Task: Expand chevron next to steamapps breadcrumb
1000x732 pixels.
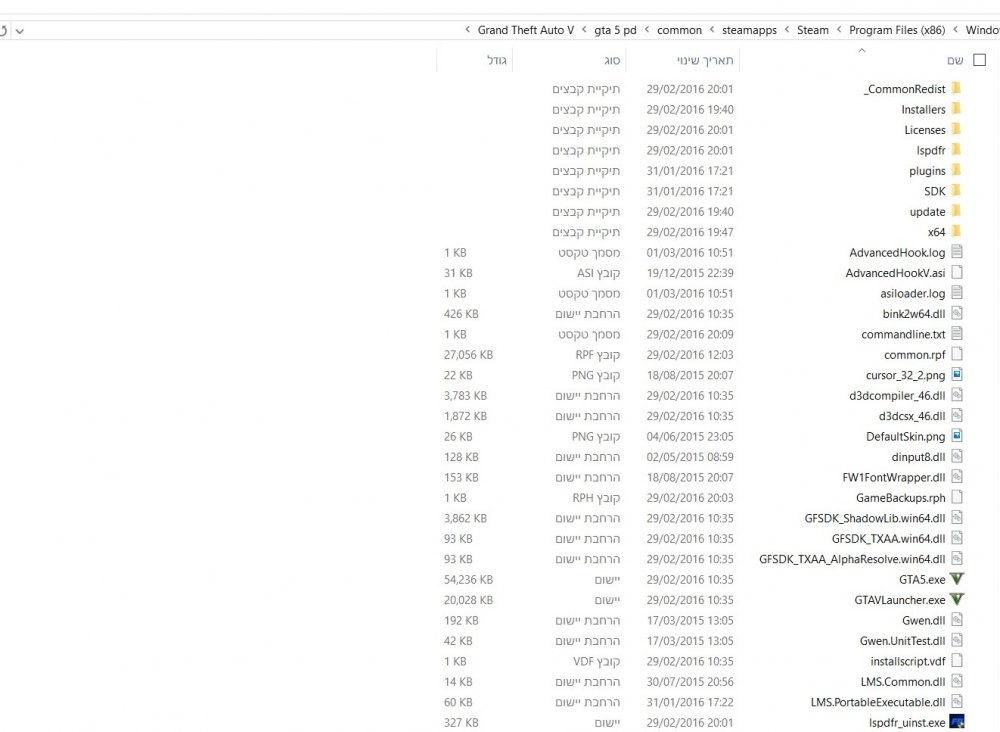Action: pos(712,29)
